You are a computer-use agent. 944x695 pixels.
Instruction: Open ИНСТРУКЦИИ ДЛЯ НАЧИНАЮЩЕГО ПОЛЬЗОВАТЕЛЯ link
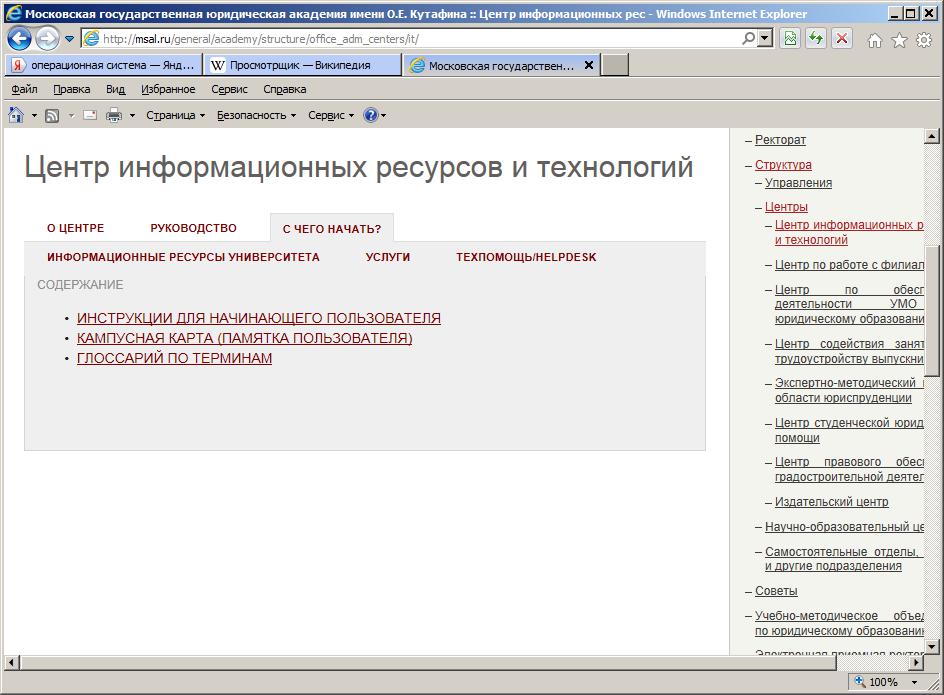tap(259, 318)
